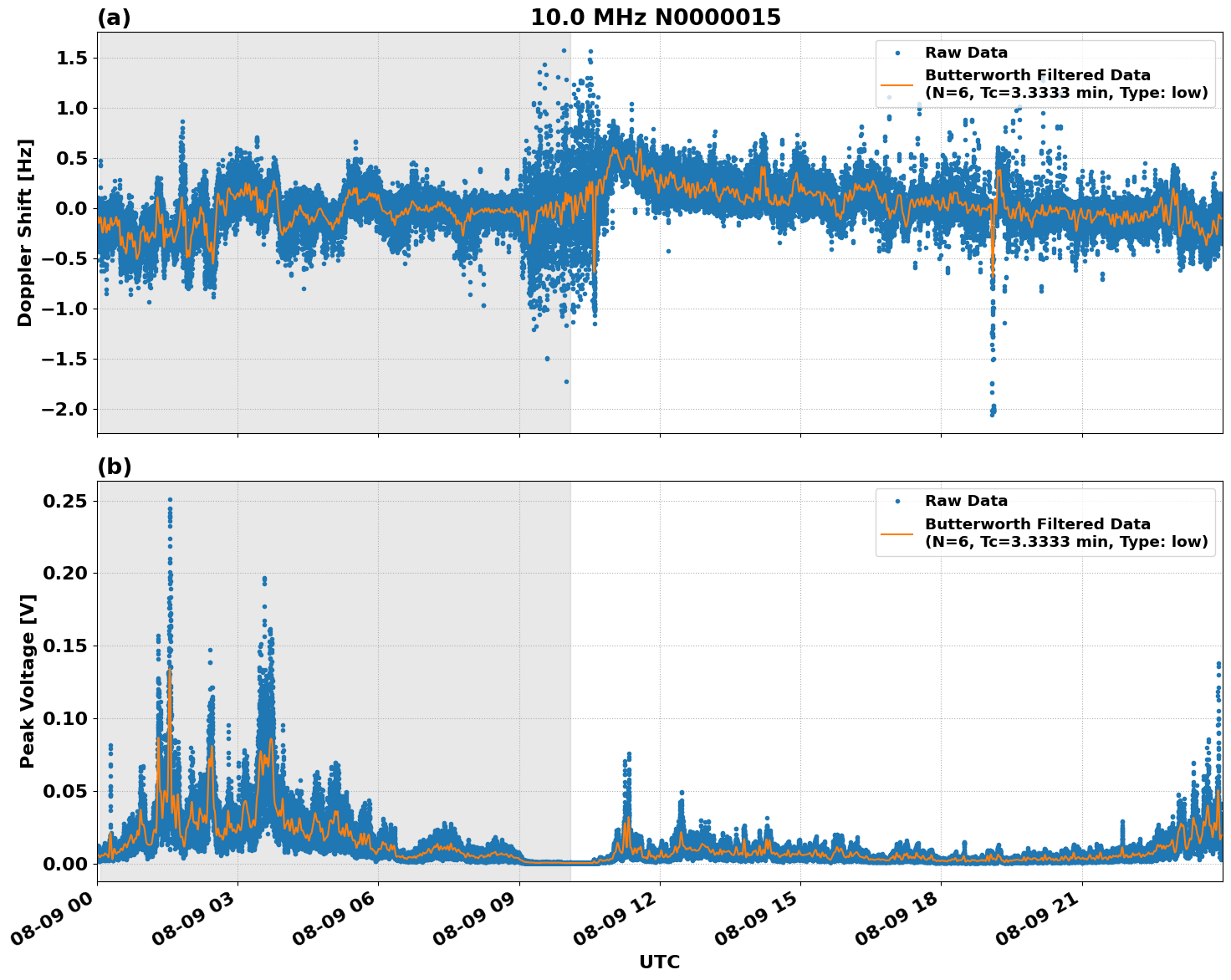Screen dimensions: 1231x980
Task: Click the orange line icon beside Butterworth Filtered Data
Action: pyautogui.click(x=897, y=87)
